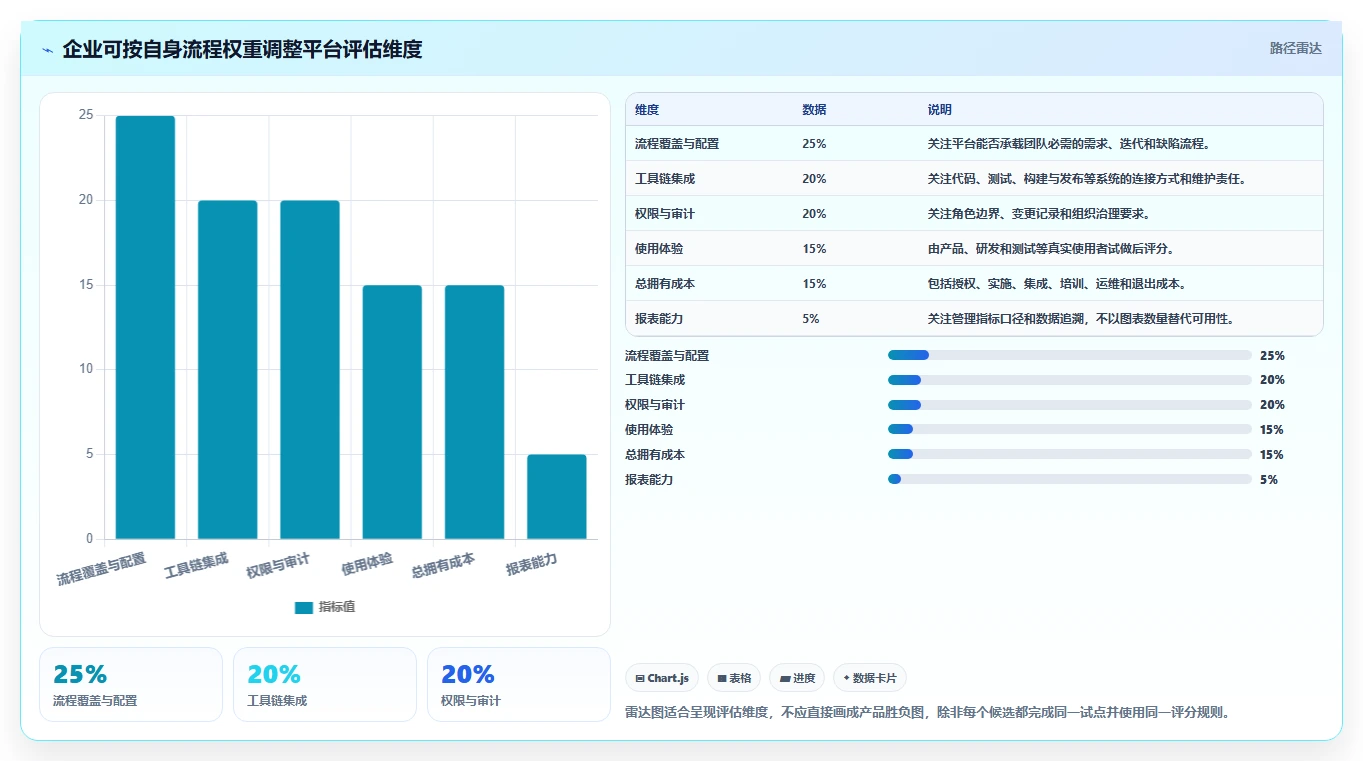Click the 5% value beside the progress bar
Screen dimensions: 1363x761
pos(1269,480)
